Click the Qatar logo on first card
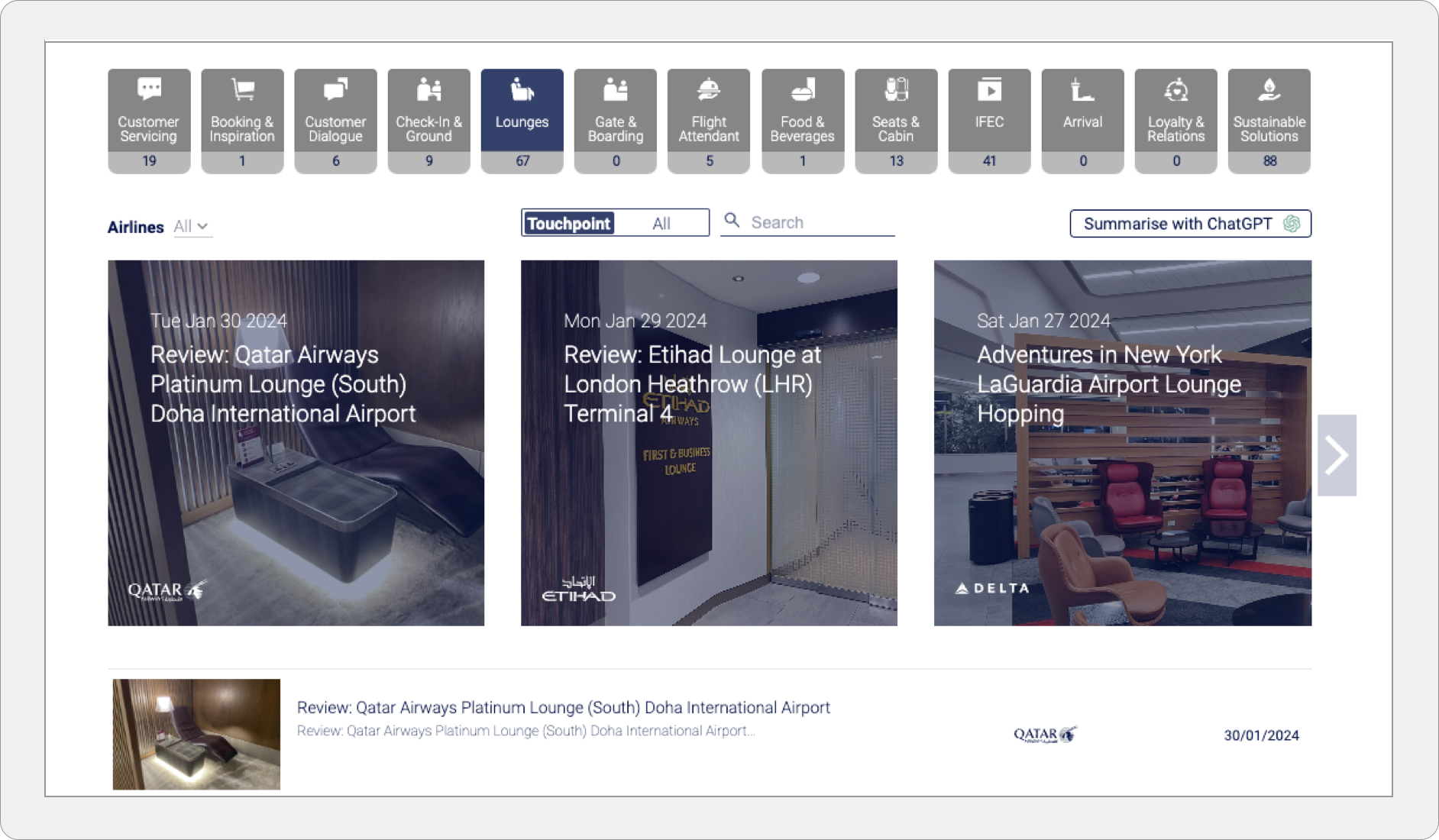 (x=167, y=591)
